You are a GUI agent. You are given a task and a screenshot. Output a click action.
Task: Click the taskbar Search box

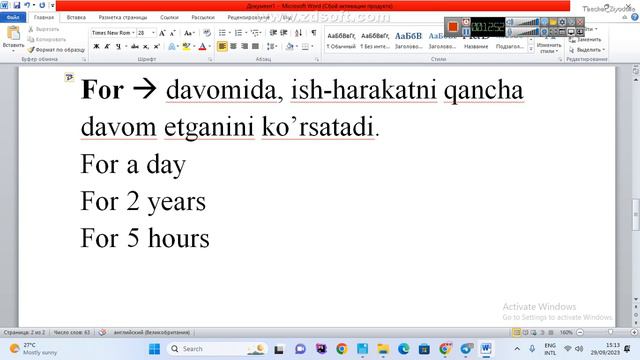pyautogui.click(x=217, y=349)
